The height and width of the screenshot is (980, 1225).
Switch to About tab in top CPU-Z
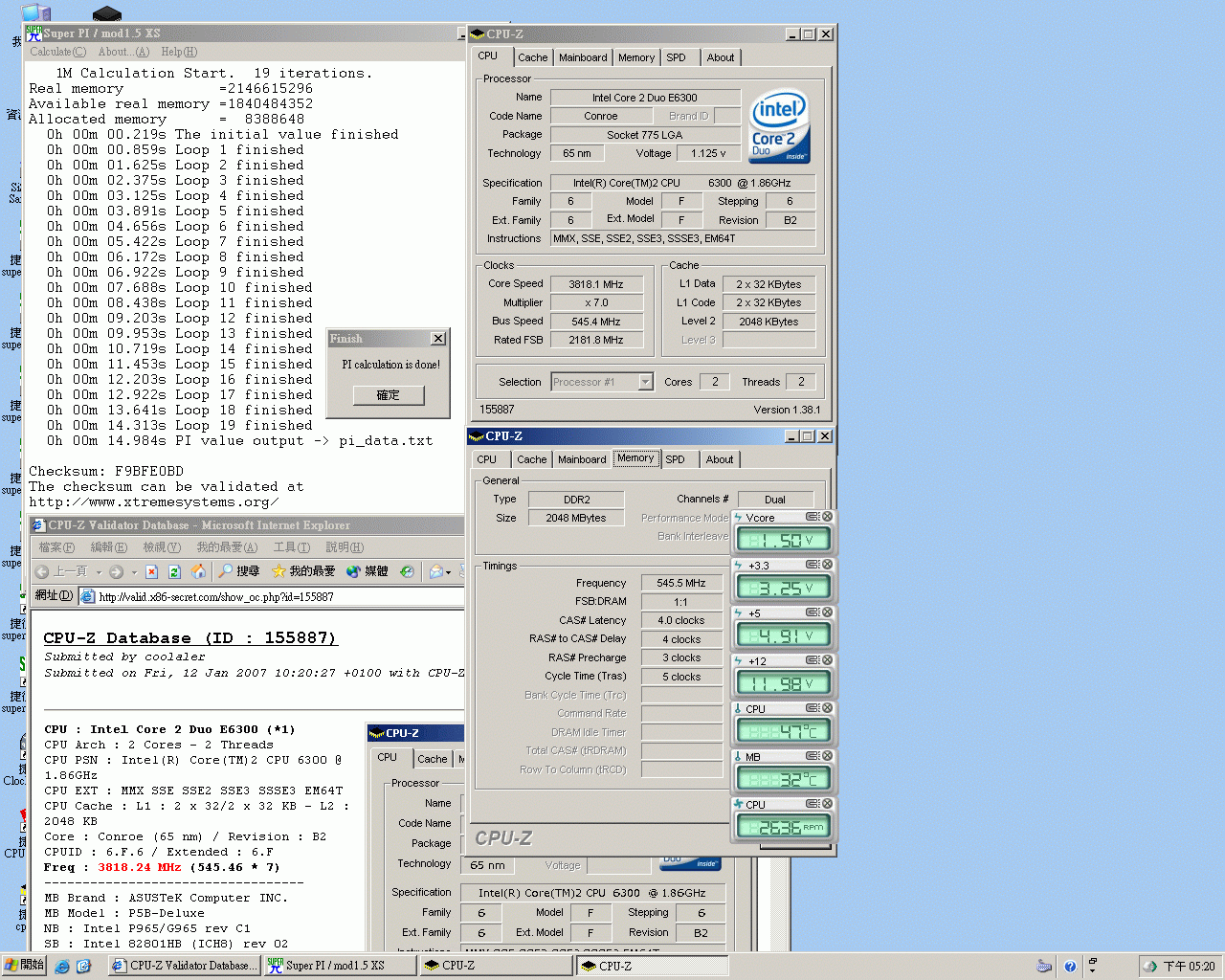721,57
